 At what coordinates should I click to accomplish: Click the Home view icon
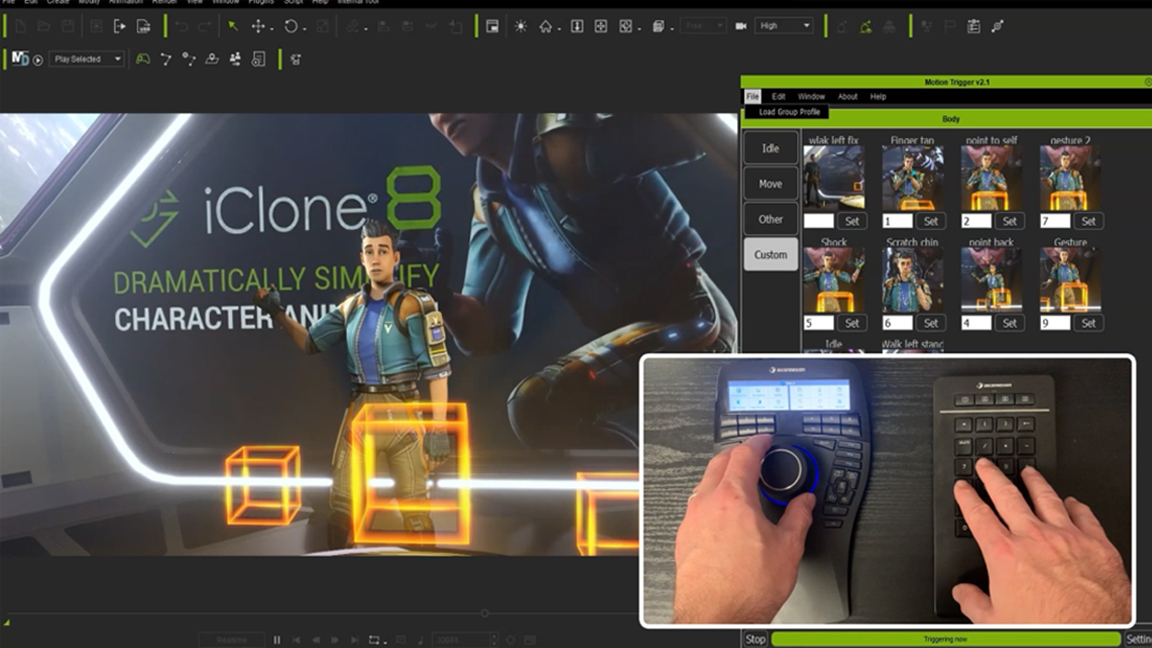[546, 26]
